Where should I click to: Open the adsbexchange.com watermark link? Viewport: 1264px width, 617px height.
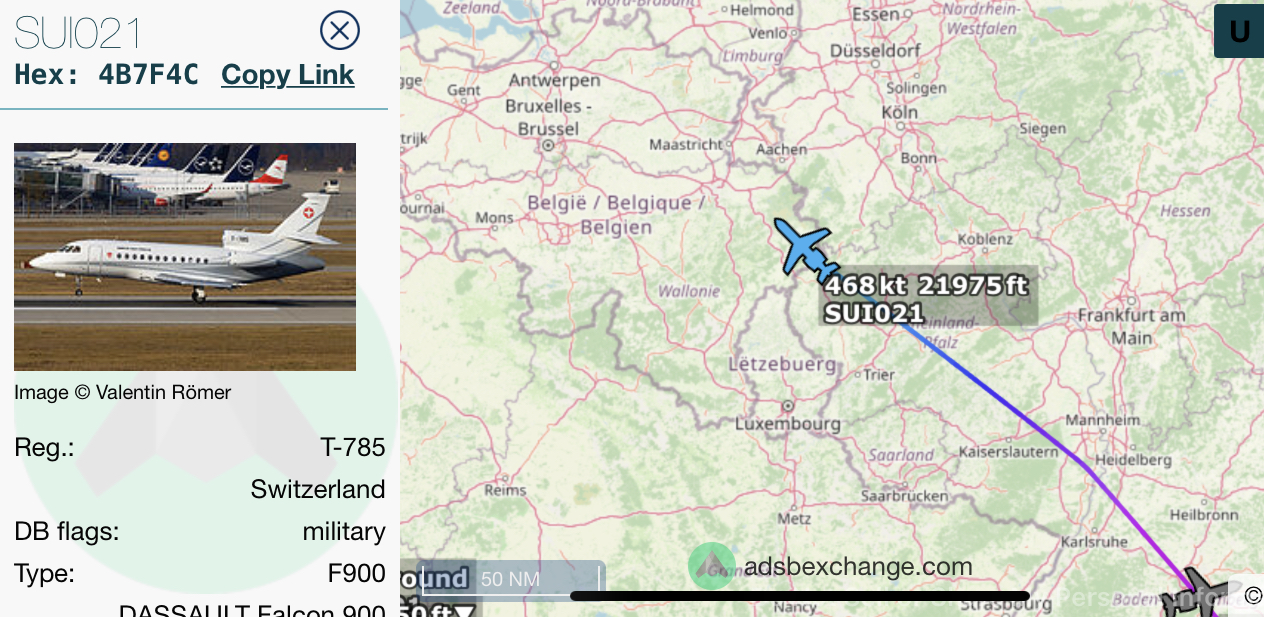pyautogui.click(x=858, y=567)
